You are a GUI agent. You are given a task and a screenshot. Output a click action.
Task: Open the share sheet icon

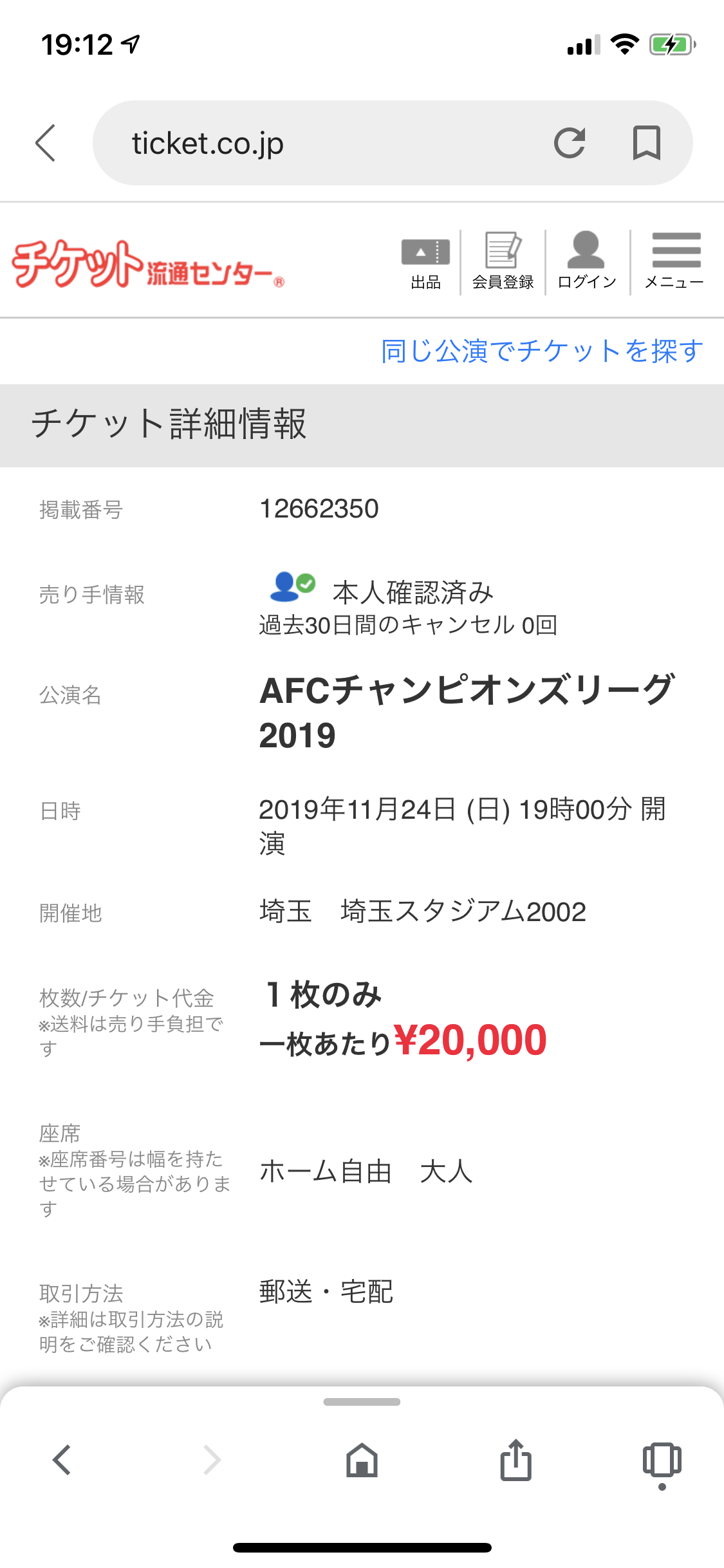point(515,1460)
